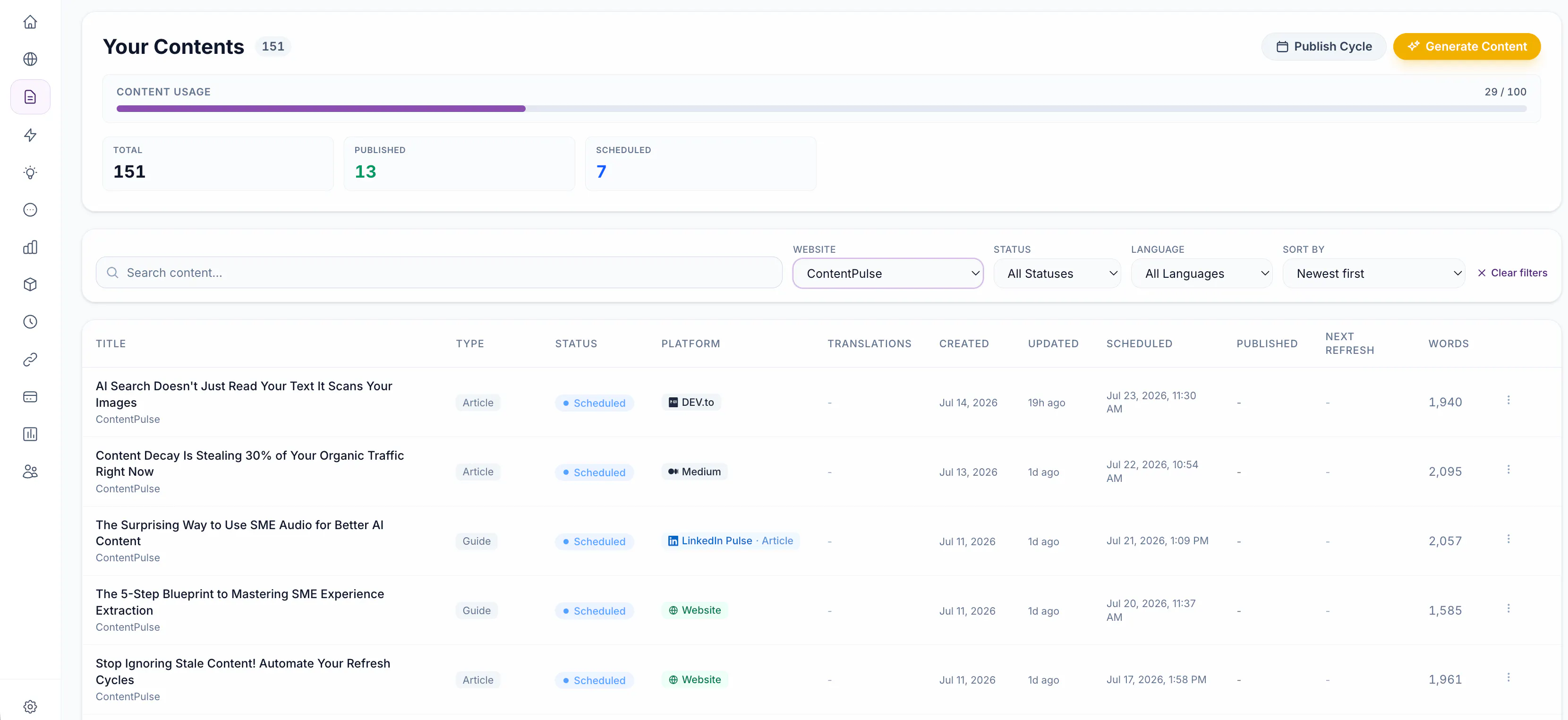Image resolution: width=1568 pixels, height=720 pixels.
Task: Open the users team icon in sidebar
Action: (30, 472)
